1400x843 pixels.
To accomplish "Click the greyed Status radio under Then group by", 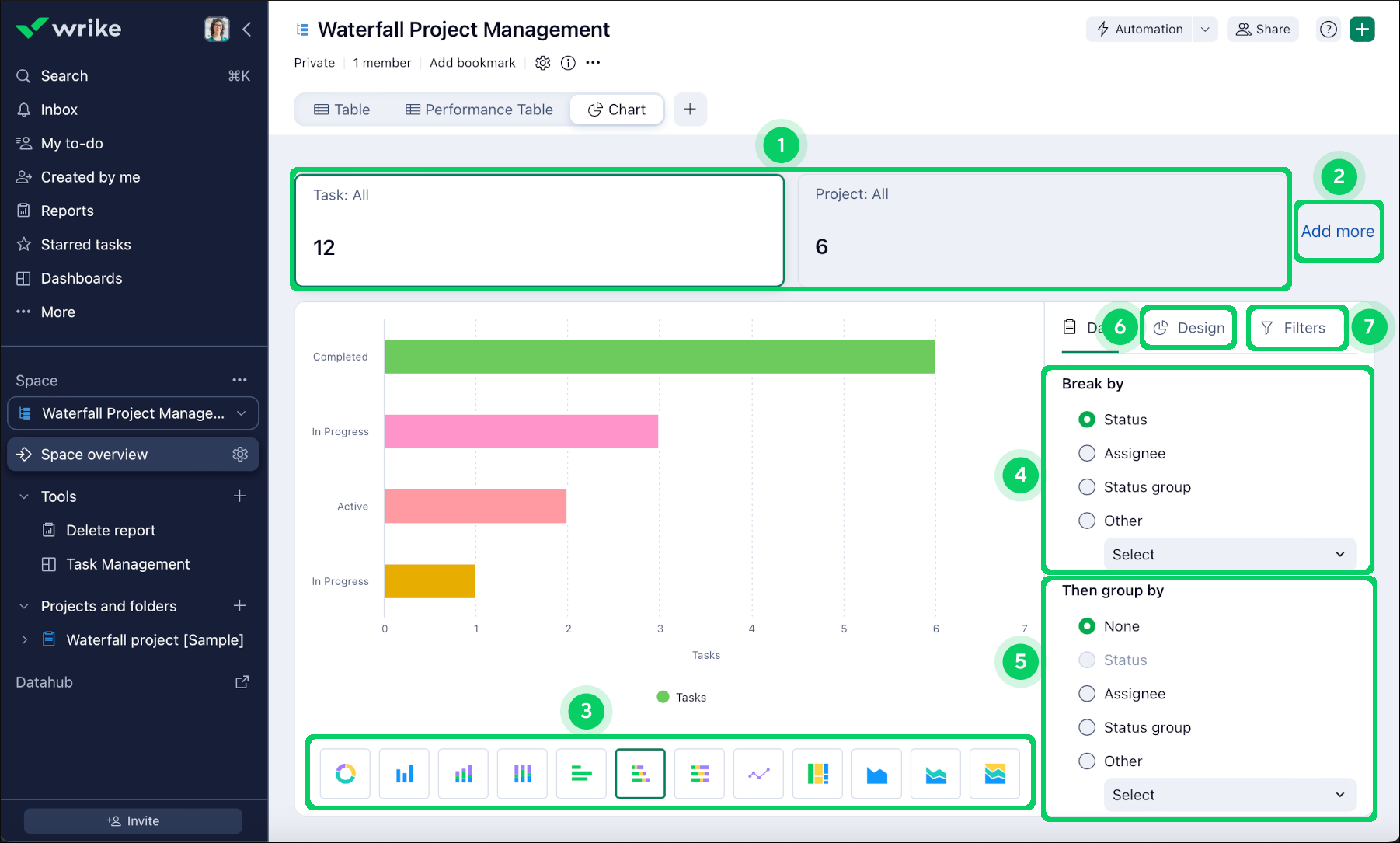I will 1087,660.
